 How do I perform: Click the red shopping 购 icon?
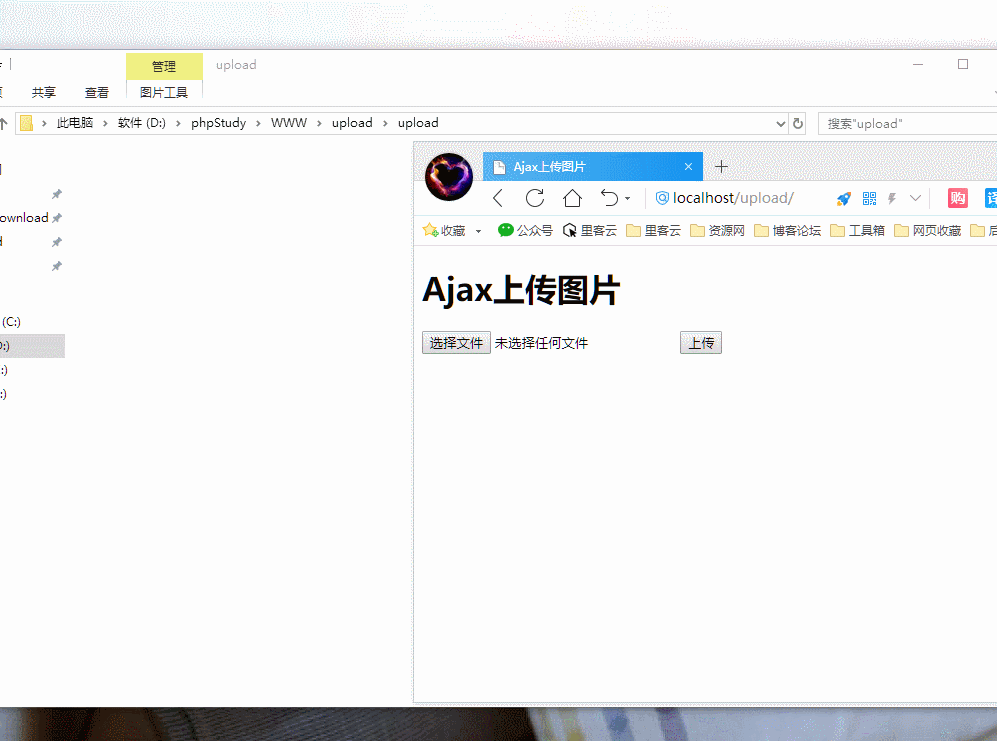tap(957, 198)
